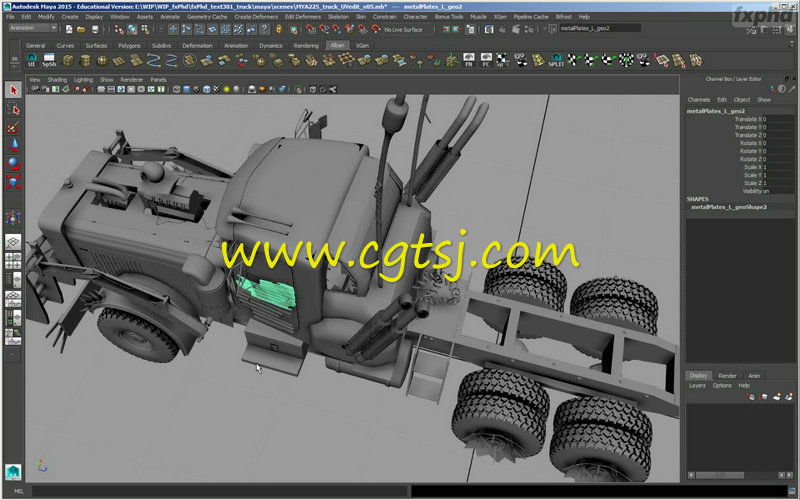Click the FN shelf button
Image resolution: width=800 pixels, height=500 pixels.
point(469,60)
